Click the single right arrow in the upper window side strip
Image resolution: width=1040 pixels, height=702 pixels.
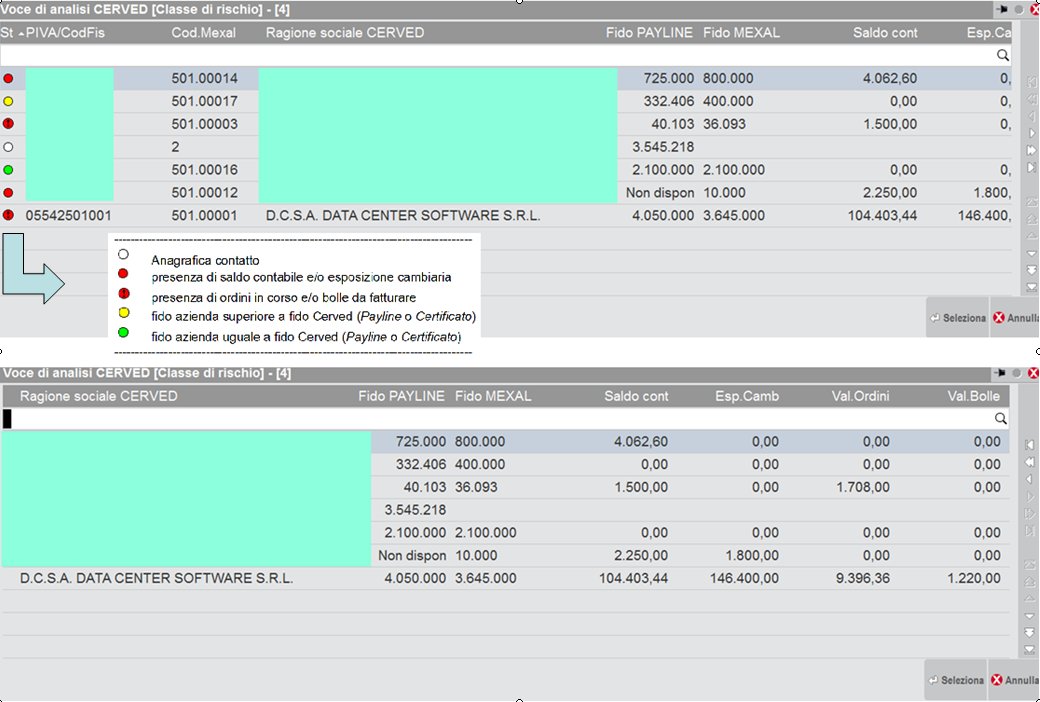coord(1031,133)
